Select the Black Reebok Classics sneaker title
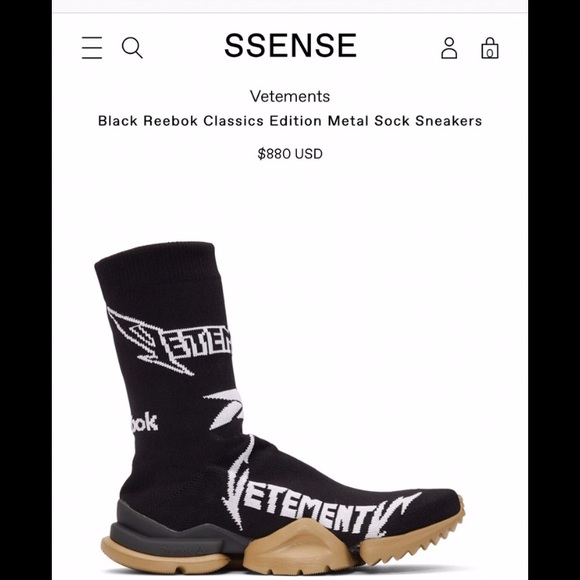The height and width of the screenshot is (580, 580). tap(290, 121)
